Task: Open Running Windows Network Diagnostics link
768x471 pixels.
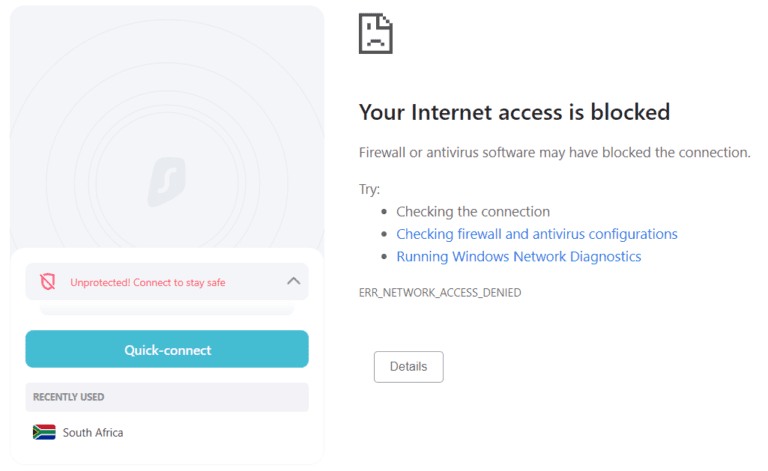Action: [518, 257]
